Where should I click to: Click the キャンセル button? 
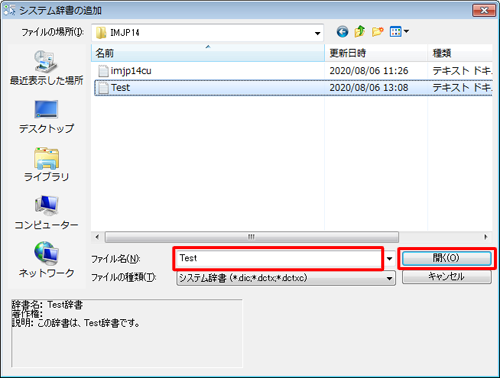tap(447, 277)
